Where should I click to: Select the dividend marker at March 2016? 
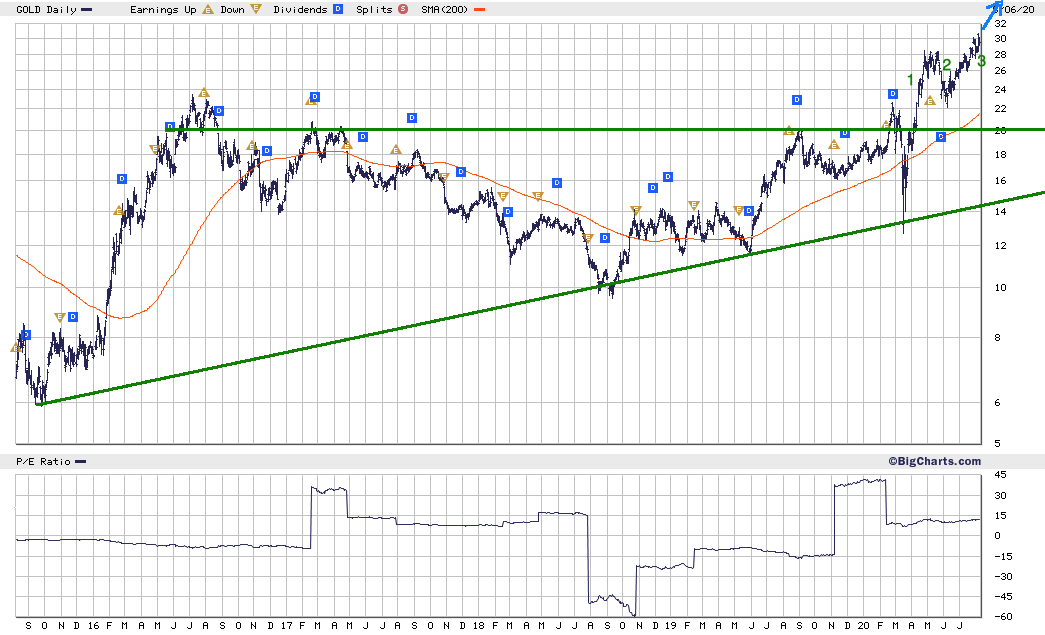(x=122, y=179)
